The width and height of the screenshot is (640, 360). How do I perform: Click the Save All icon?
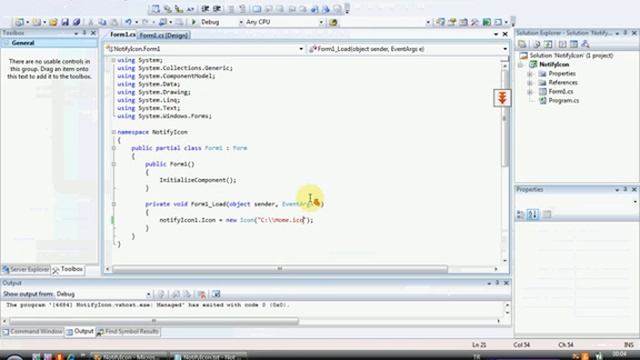[76, 22]
